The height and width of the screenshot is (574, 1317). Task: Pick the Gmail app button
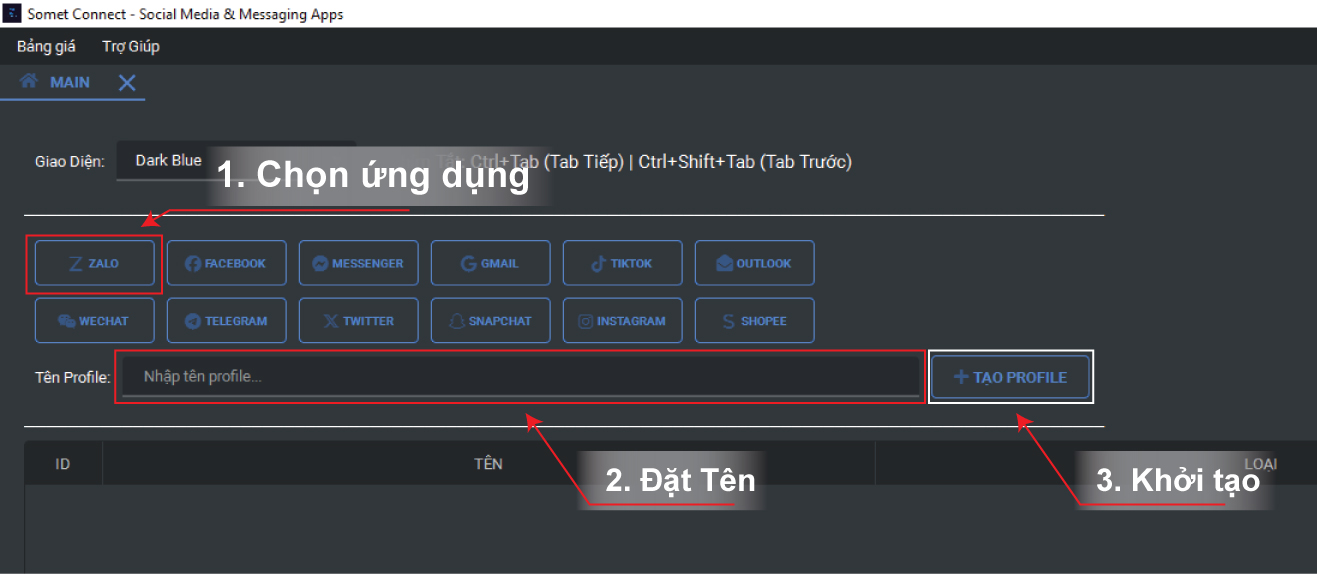point(491,263)
